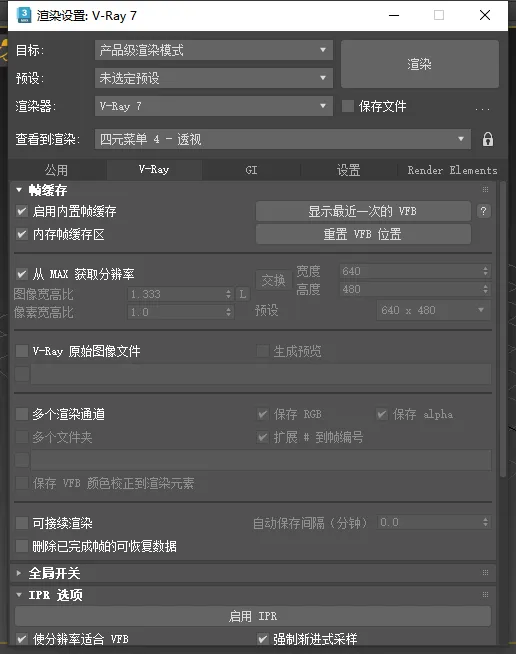
Task: Click 重置 VFB 位置 button
Action: (x=363, y=234)
